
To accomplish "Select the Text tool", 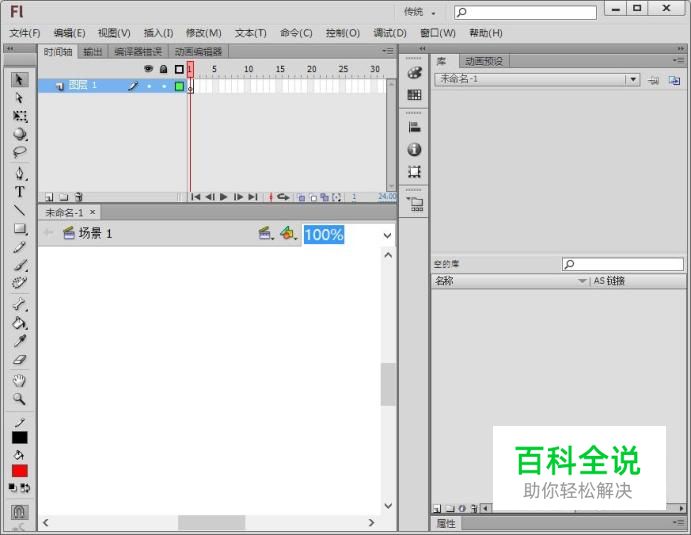I will point(19,192).
